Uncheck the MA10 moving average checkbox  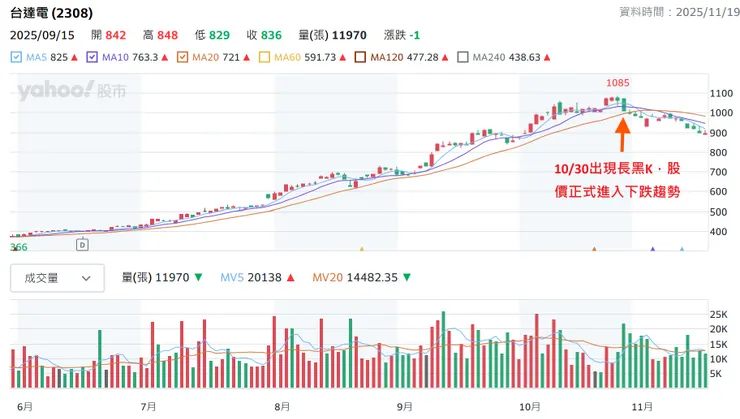click(x=92, y=57)
